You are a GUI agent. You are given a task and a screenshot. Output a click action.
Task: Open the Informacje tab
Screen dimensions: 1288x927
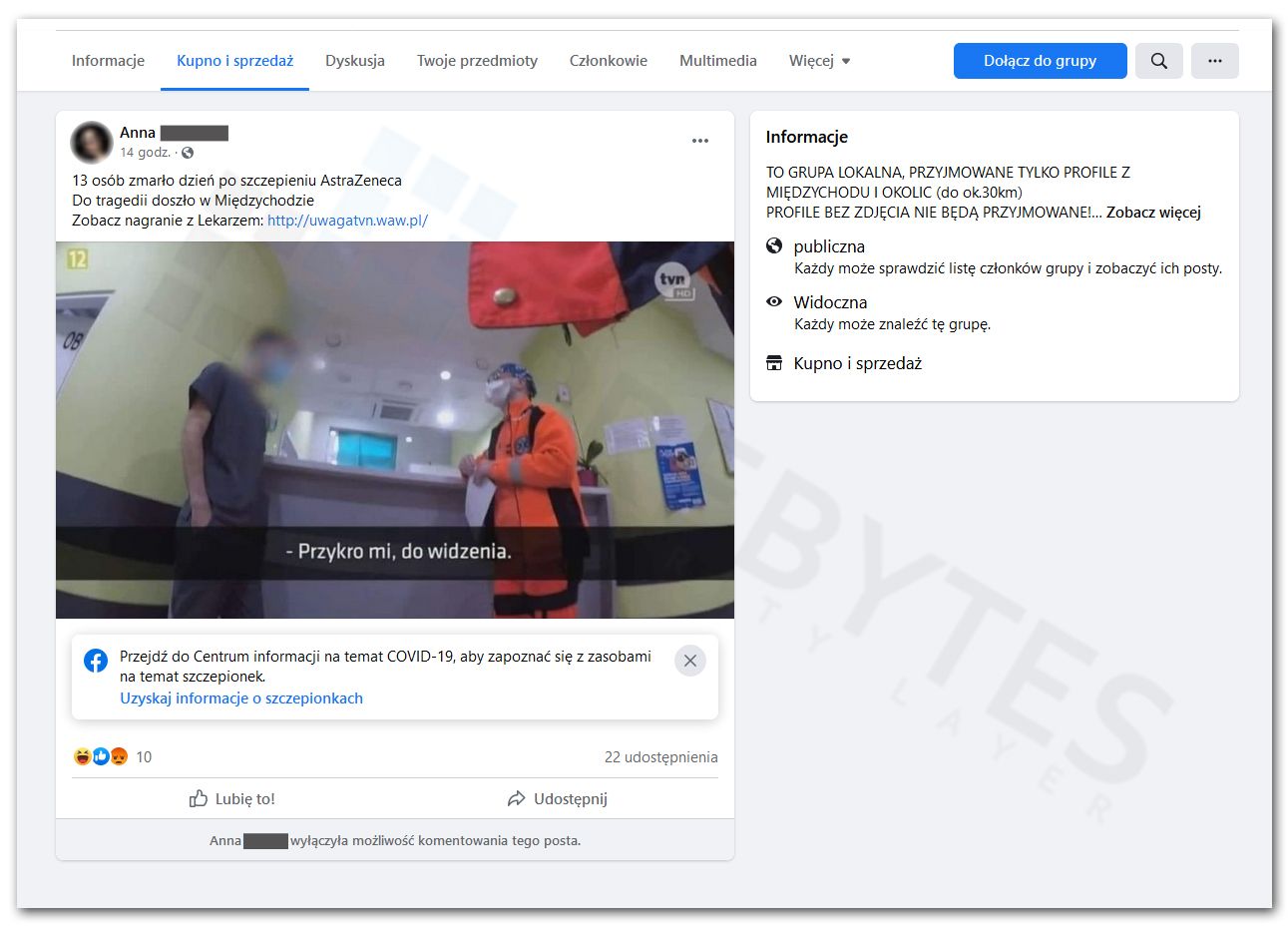108,61
